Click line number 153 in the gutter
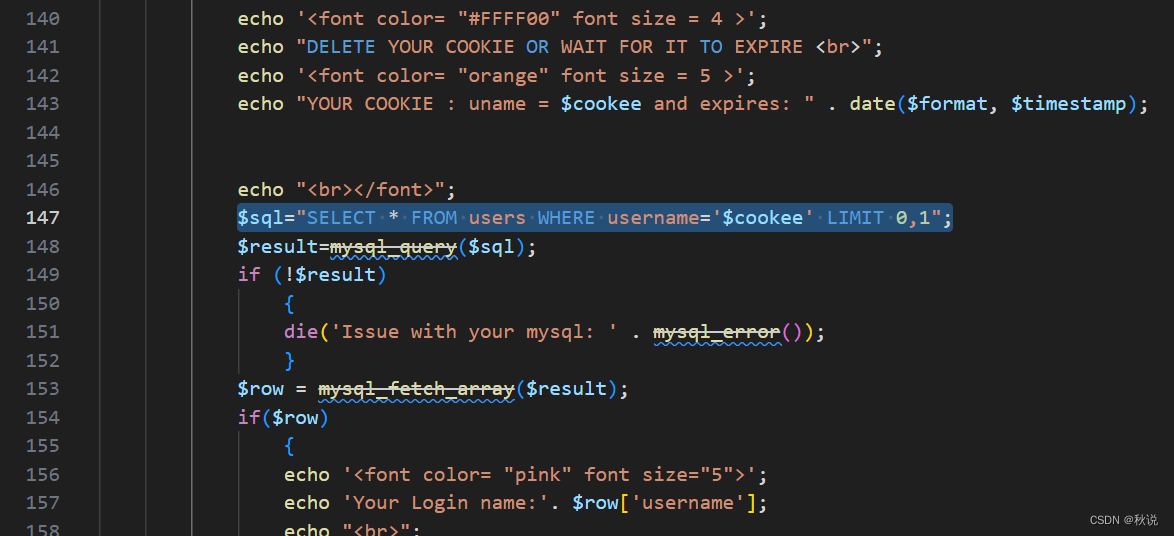1174x536 pixels. tap(43, 389)
